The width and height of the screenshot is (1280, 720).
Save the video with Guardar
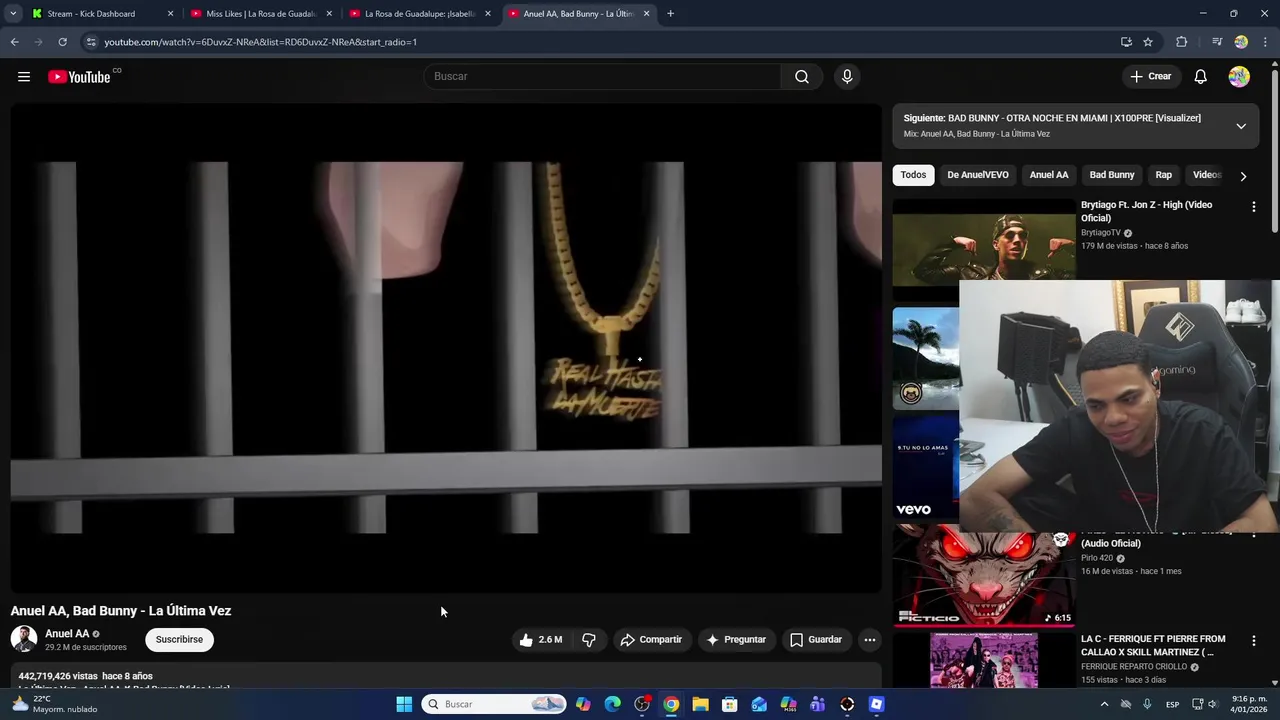coord(816,640)
